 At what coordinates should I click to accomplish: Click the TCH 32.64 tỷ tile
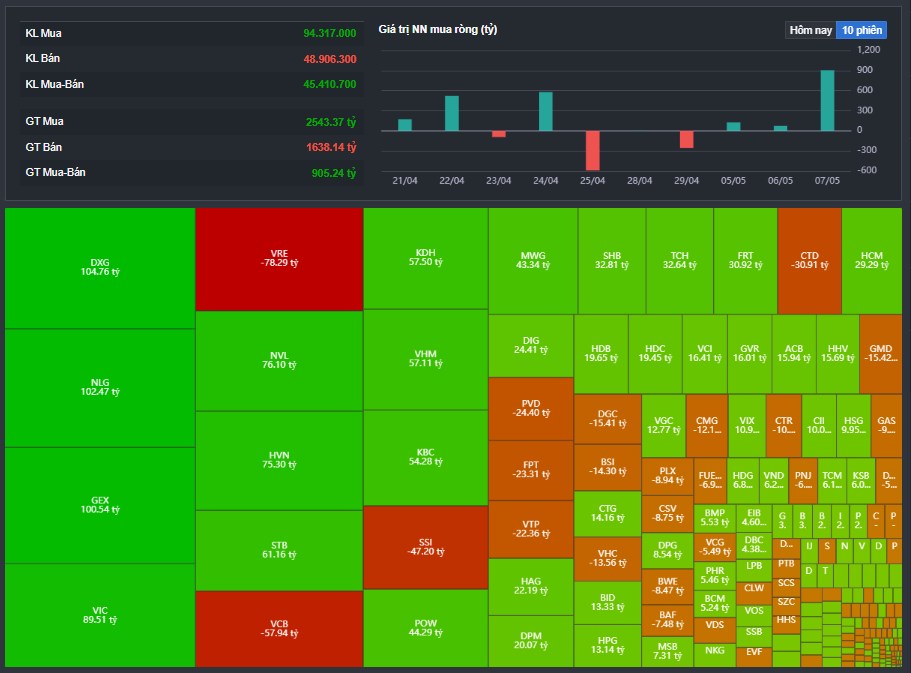pos(680,261)
